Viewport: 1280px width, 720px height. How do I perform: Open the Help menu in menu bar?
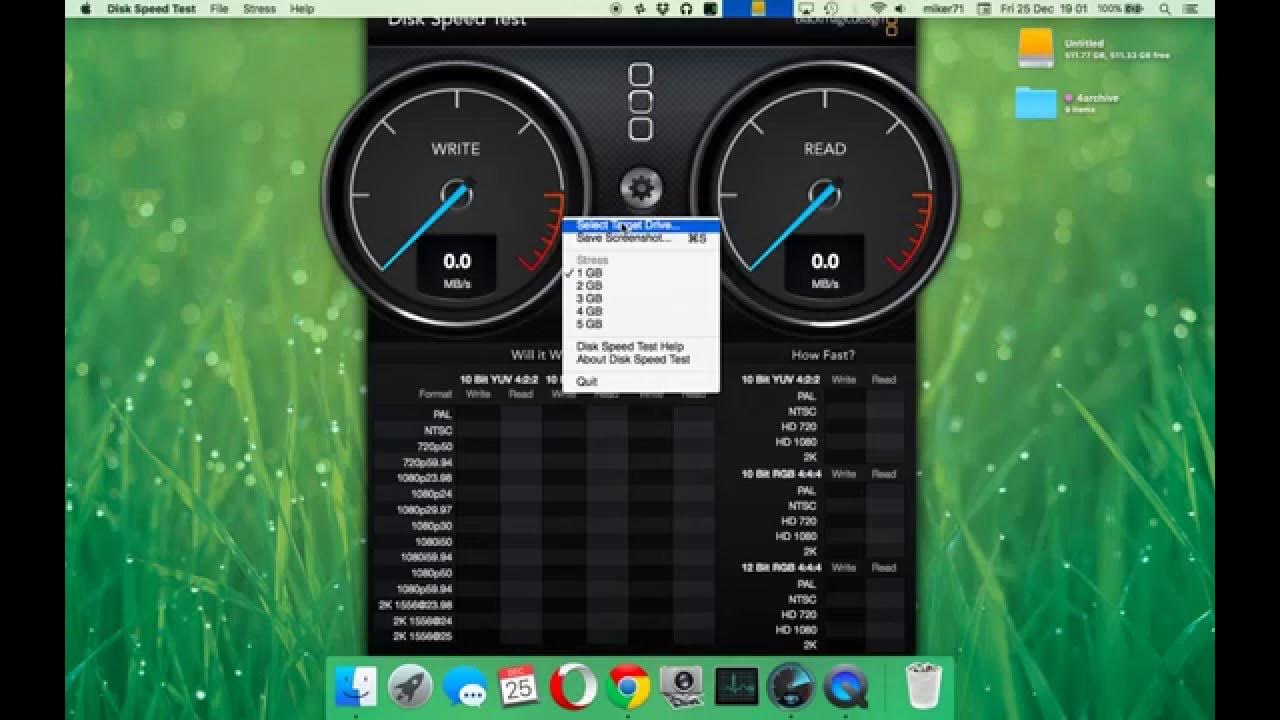302,9
